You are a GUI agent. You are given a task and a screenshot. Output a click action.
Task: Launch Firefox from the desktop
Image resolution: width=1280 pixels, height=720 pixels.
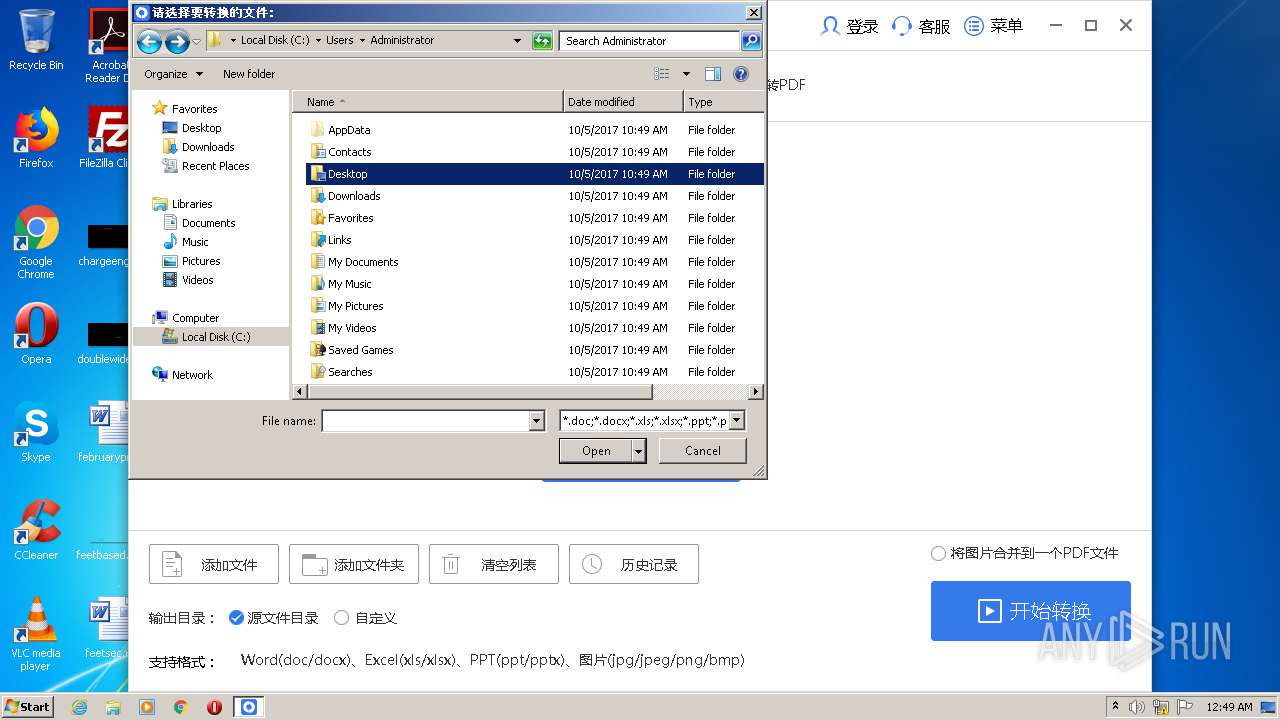tap(36, 138)
